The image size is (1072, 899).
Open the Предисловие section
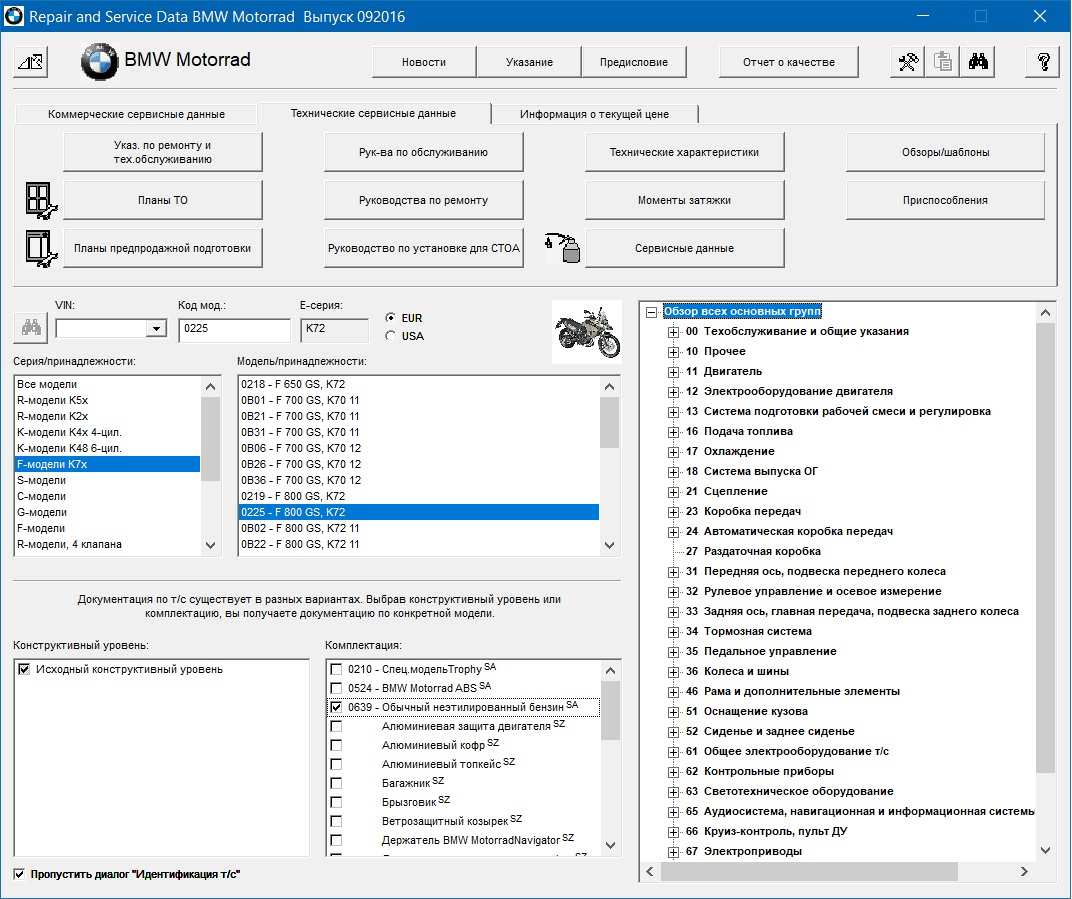pyautogui.click(x=634, y=62)
